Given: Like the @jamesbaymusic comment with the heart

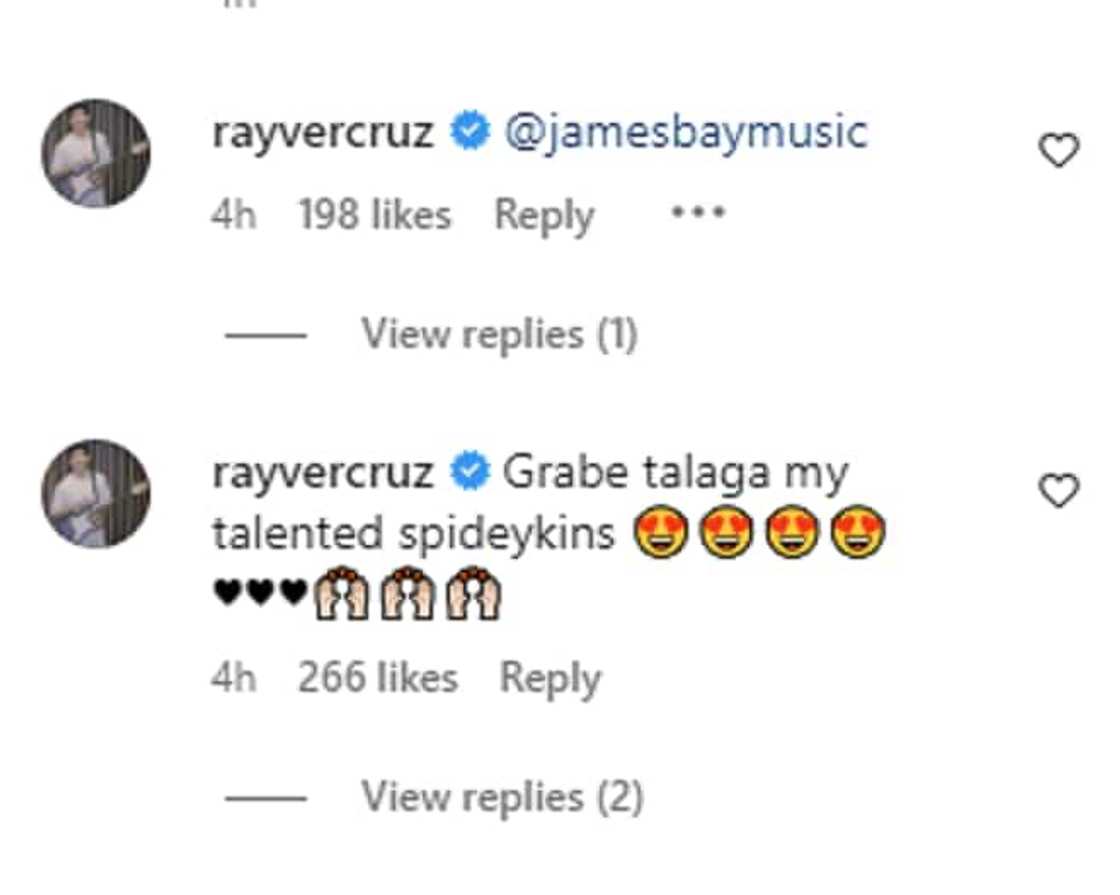Looking at the screenshot, I should point(1059,151).
